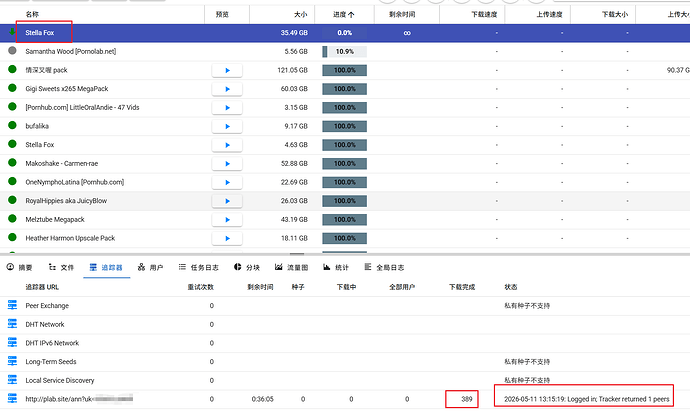Click the tracker icon beside Long-Term Seeds

click(x=12, y=361)
